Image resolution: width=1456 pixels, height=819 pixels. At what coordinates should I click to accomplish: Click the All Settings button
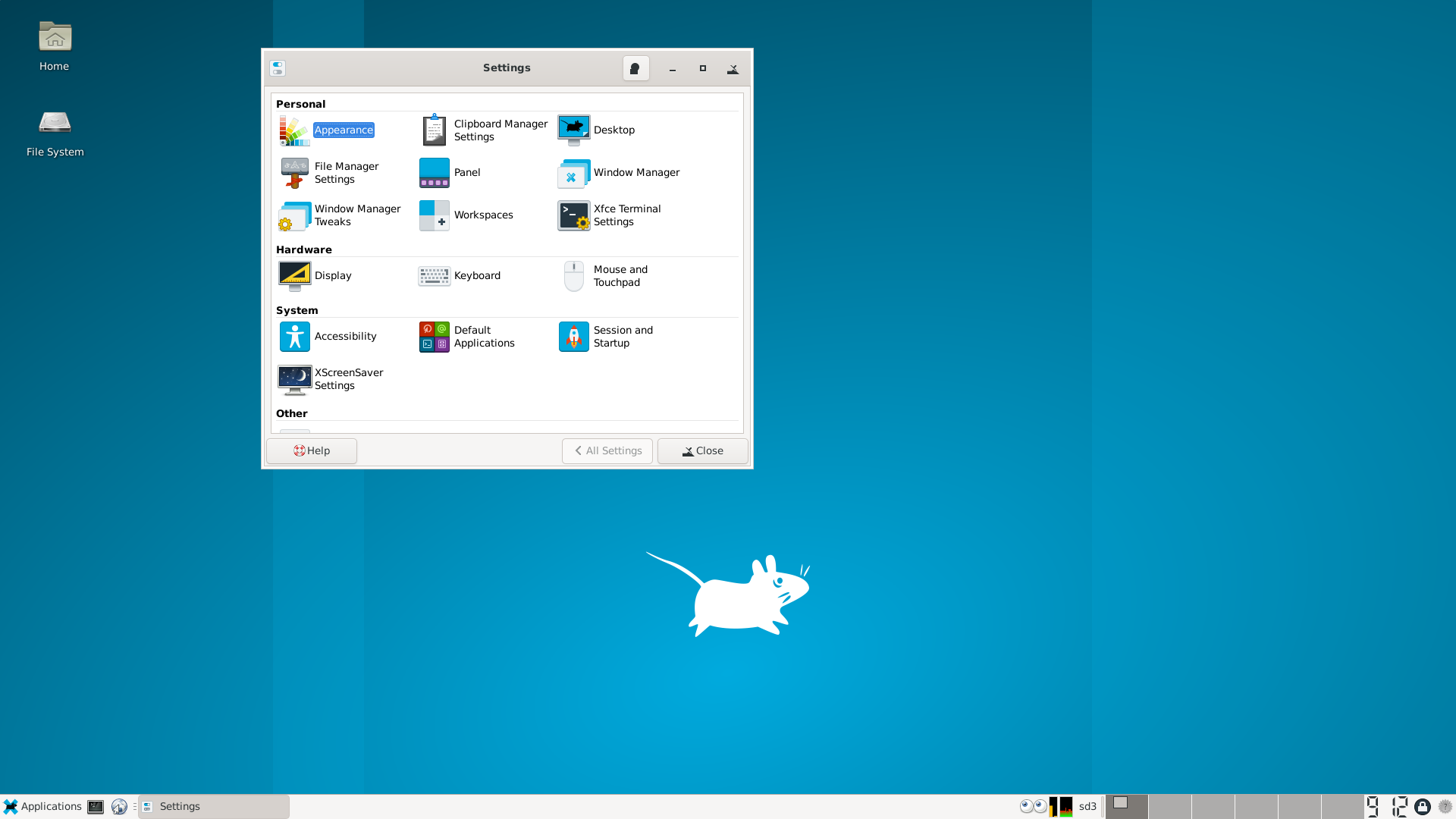coord(607,451)
